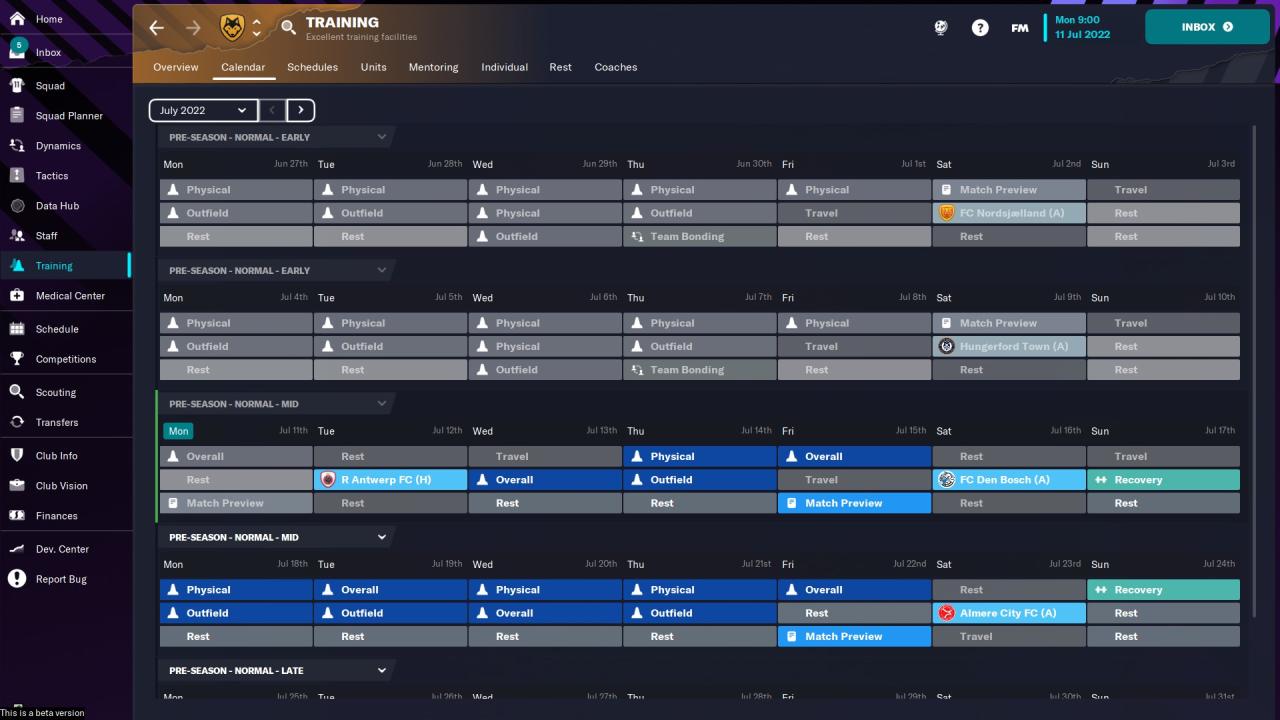Click the club badge in header

pos(232,28)
